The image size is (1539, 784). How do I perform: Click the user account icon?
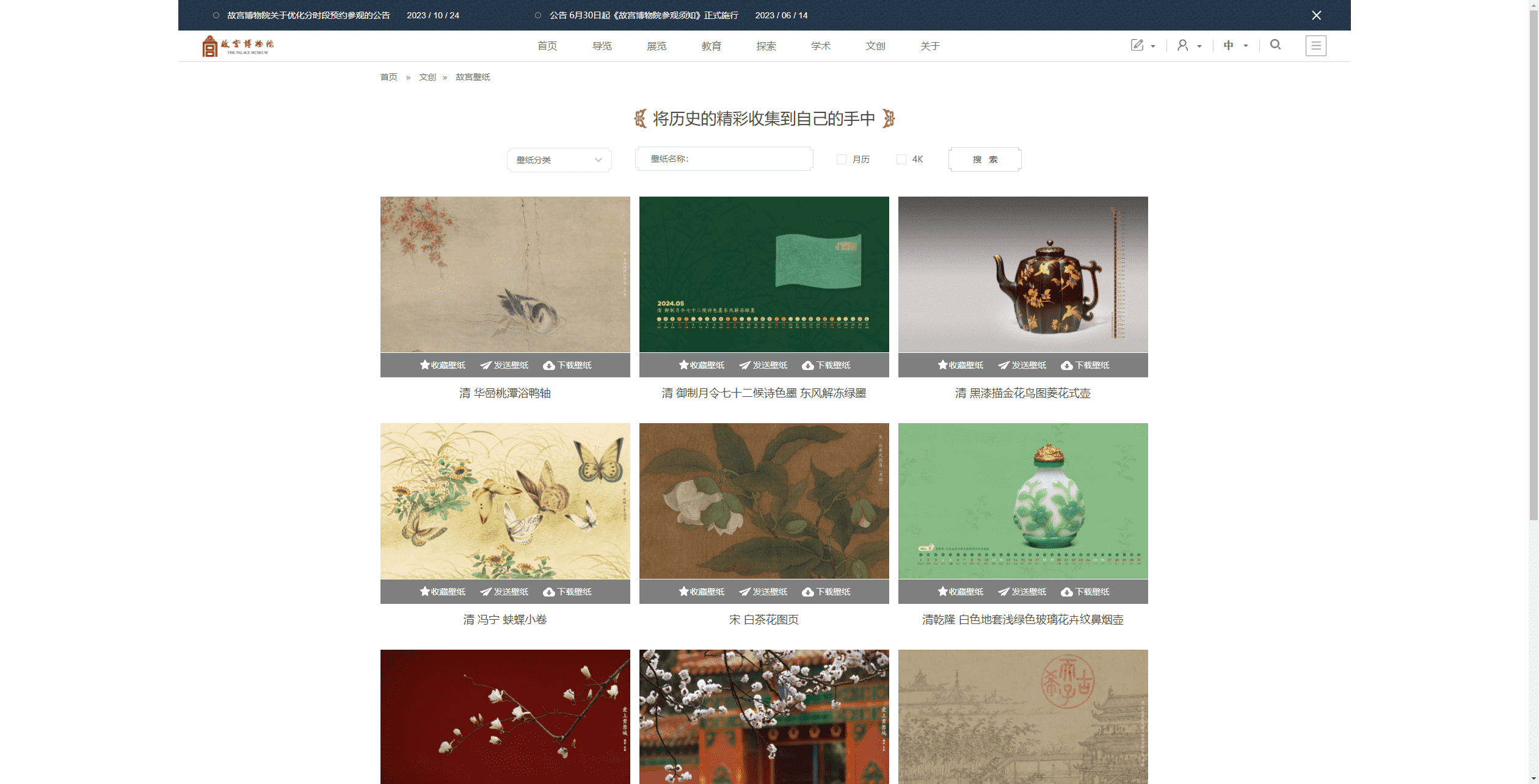click(x=1183, y=45)
